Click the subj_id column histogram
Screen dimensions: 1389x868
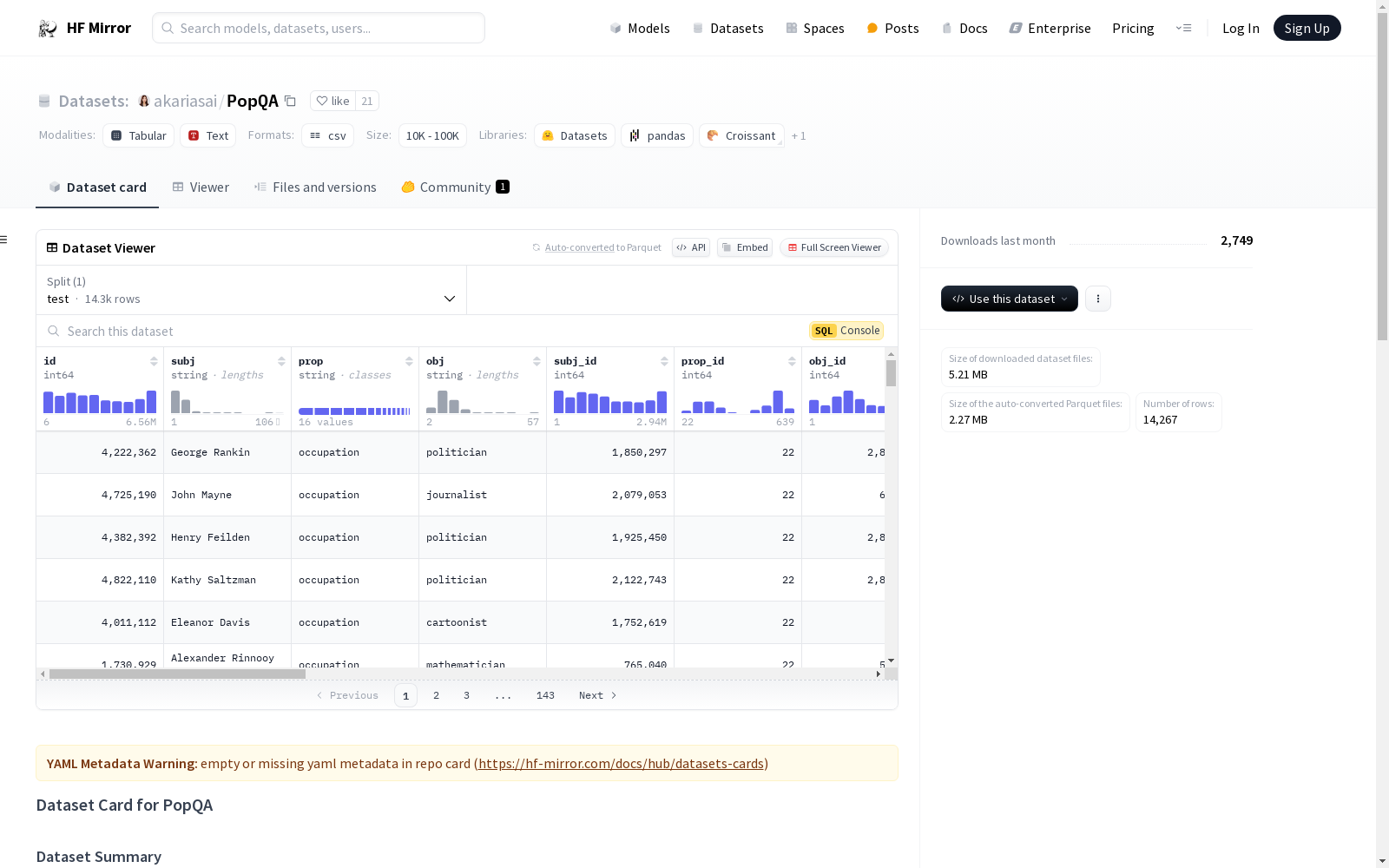click(x=610, y=401)
